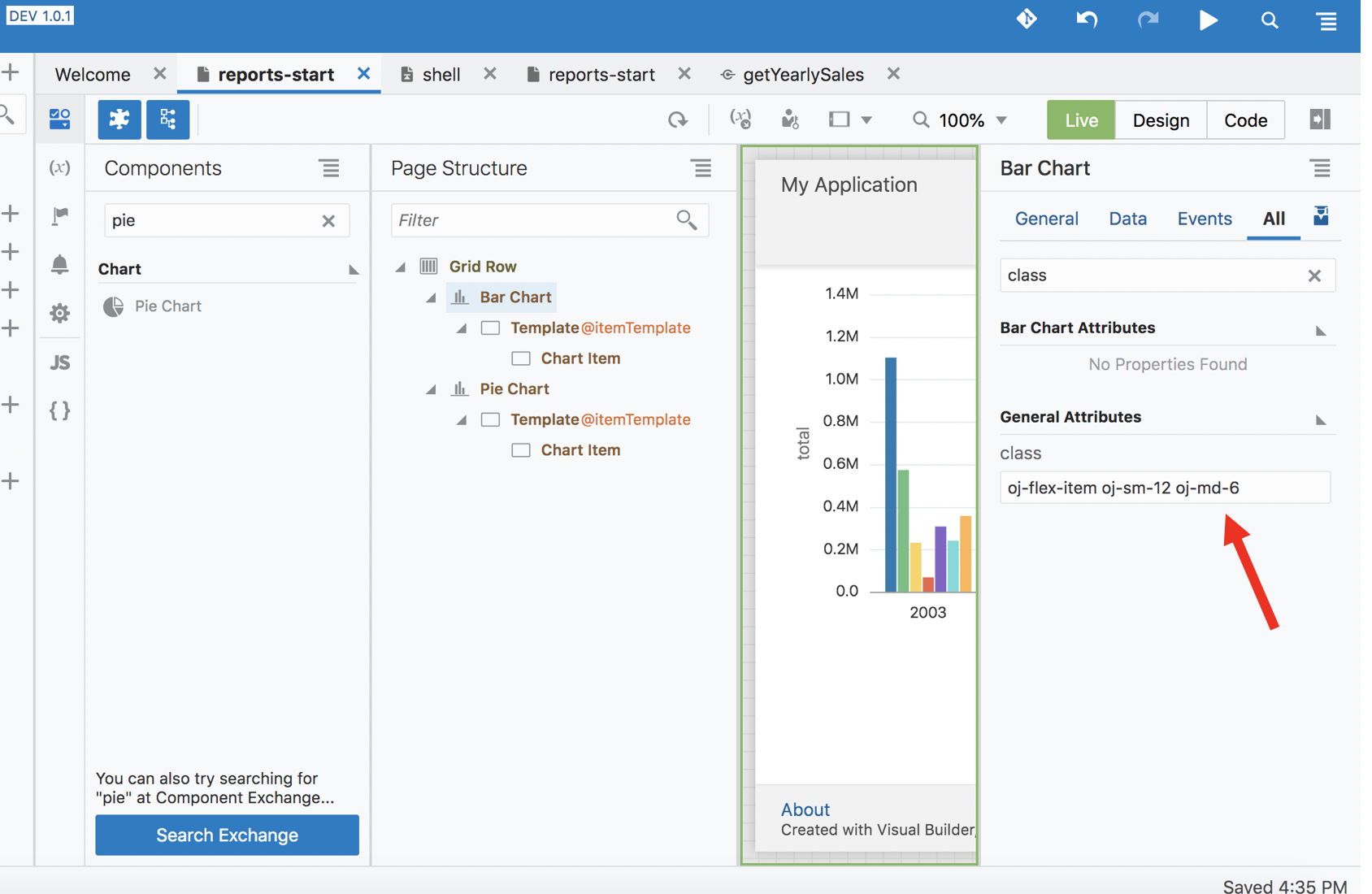Open the Settings gear sidebar icon

(59, 313)
